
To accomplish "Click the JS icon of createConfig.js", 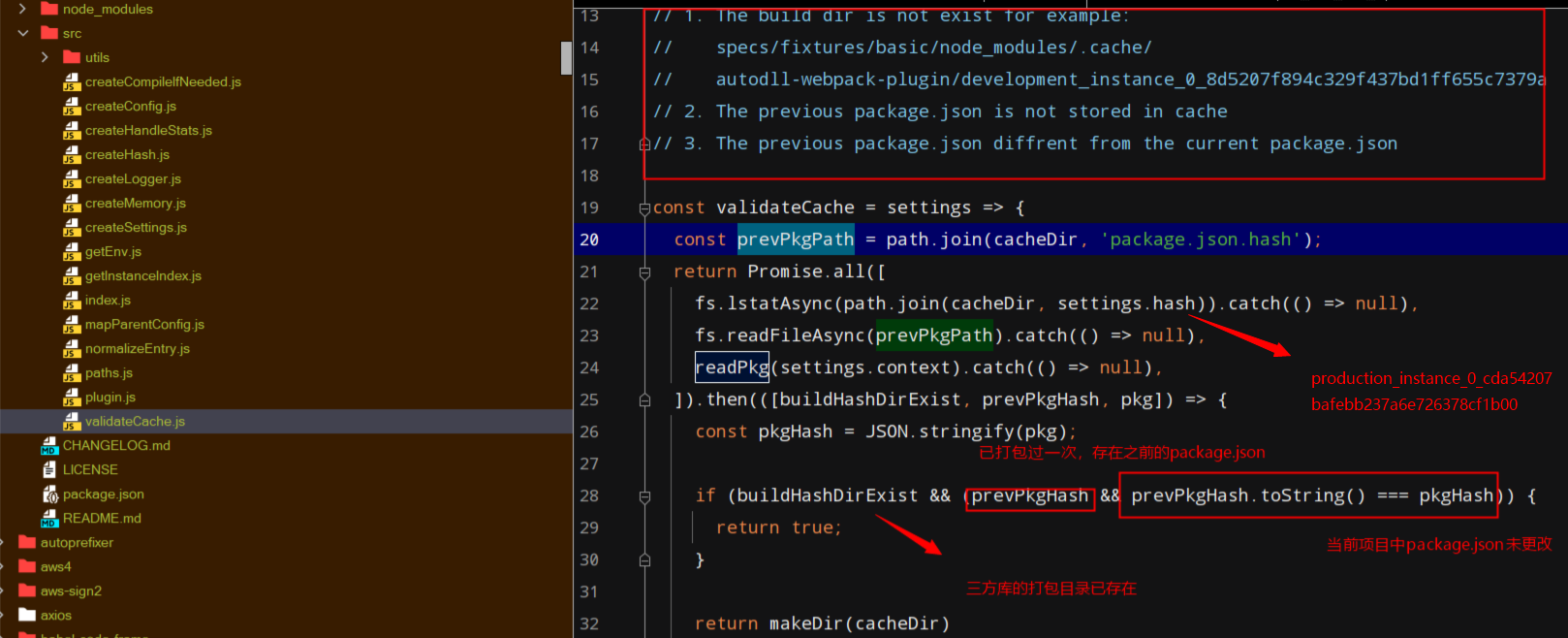I will pyautogui.click(x=72, y=106).
